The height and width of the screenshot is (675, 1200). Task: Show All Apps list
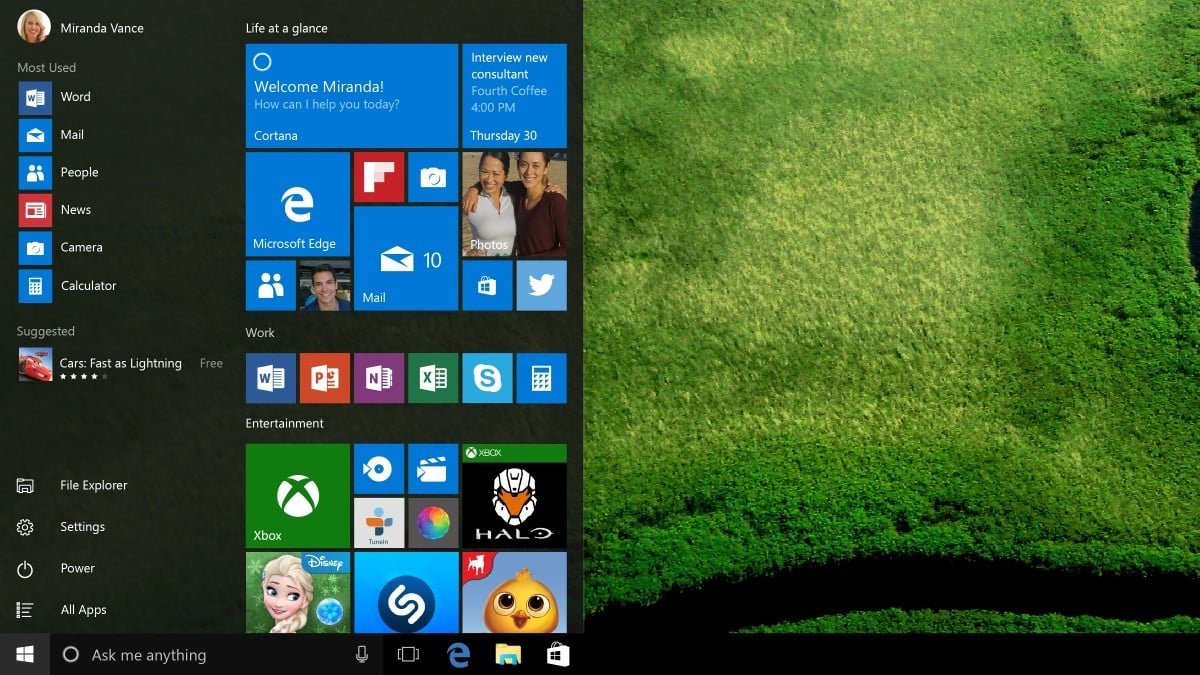click(x=62, y=610)
